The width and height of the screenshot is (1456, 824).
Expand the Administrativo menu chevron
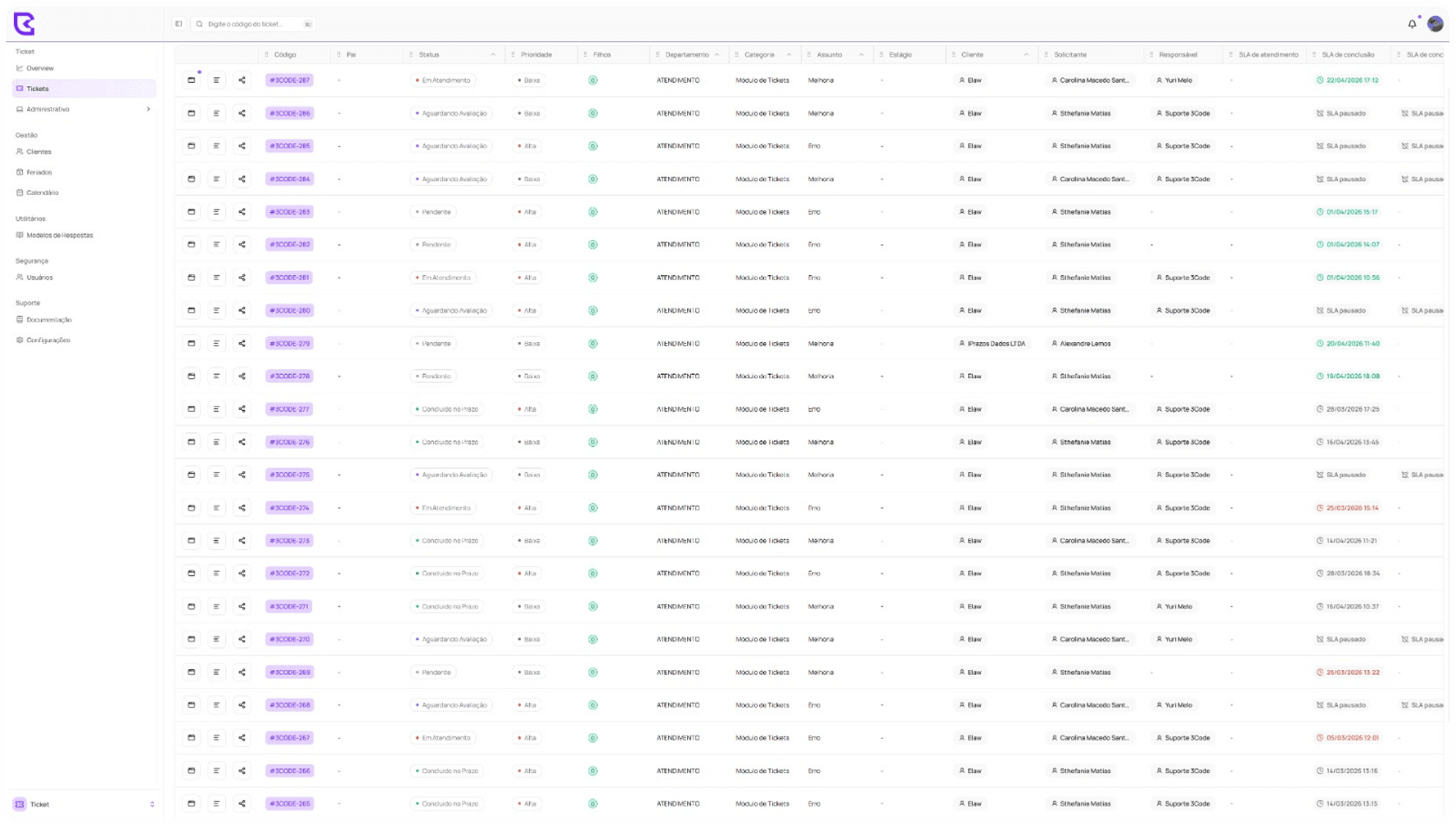tap(148, 109)
